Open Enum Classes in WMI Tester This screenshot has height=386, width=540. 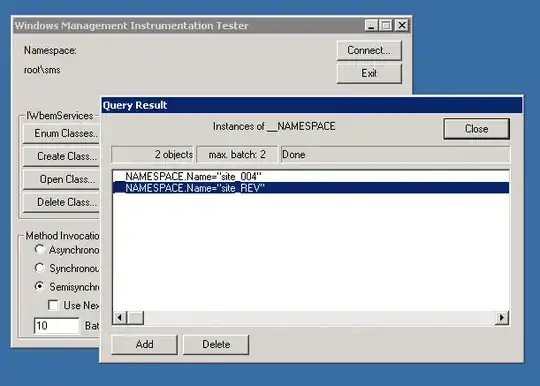61,134
